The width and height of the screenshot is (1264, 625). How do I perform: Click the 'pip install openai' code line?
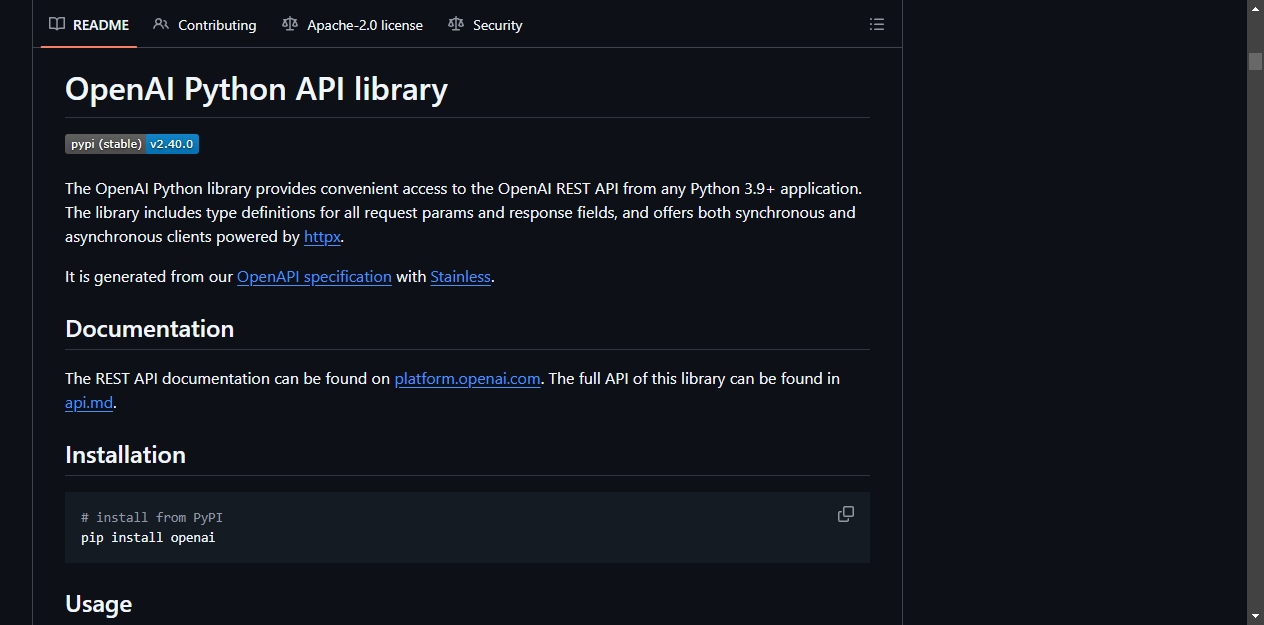[148, 538]
